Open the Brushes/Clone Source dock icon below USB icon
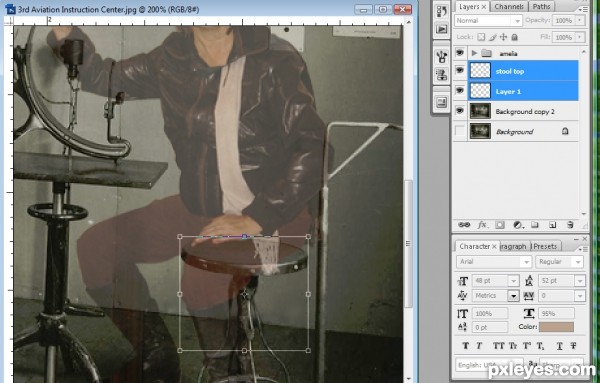The image size is (600, 383). point(442,74)
